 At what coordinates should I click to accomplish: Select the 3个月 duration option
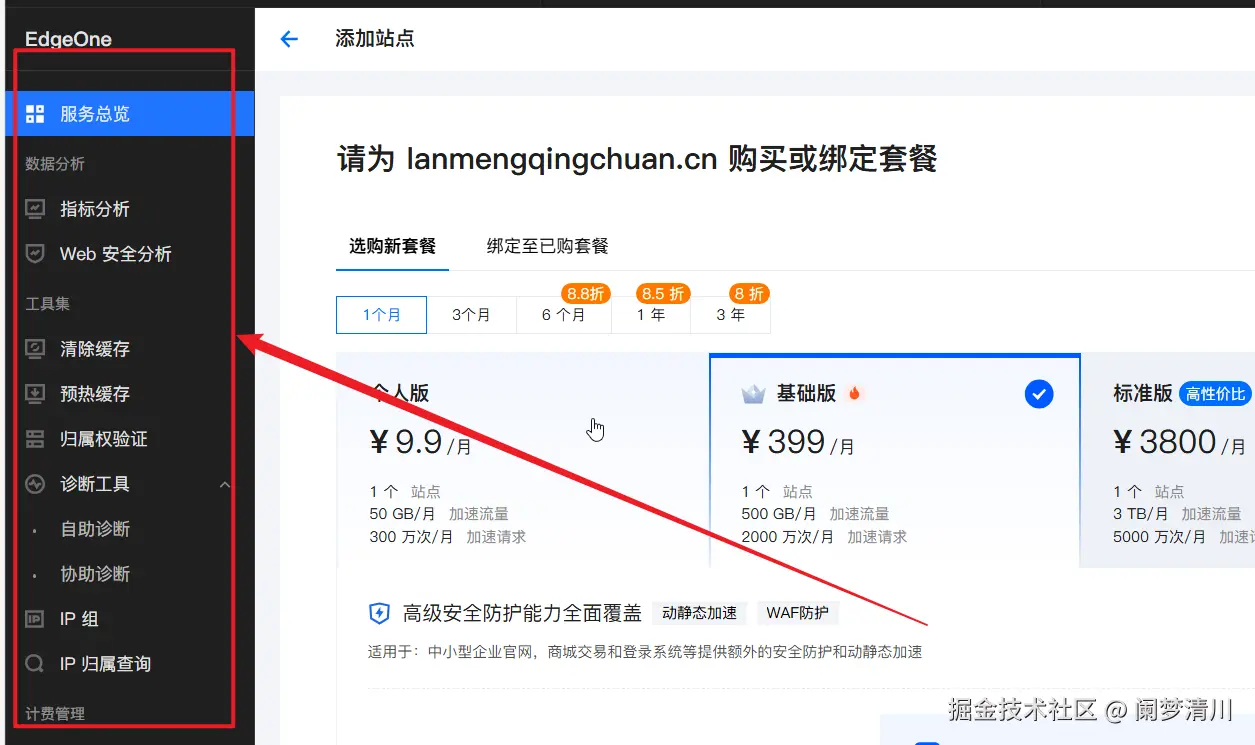(x=471, y=314)
